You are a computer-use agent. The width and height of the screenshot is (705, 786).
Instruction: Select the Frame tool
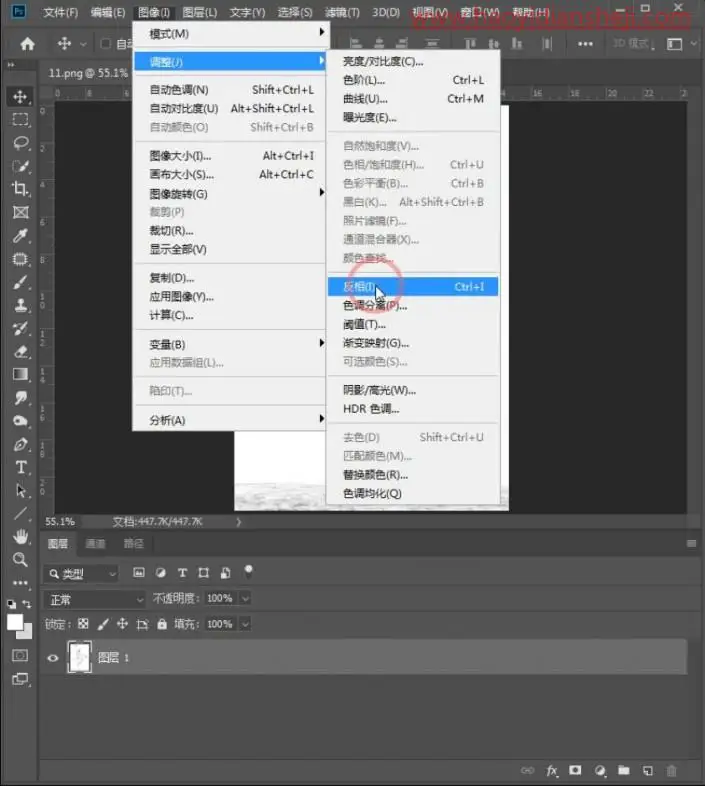pos(20,212)
